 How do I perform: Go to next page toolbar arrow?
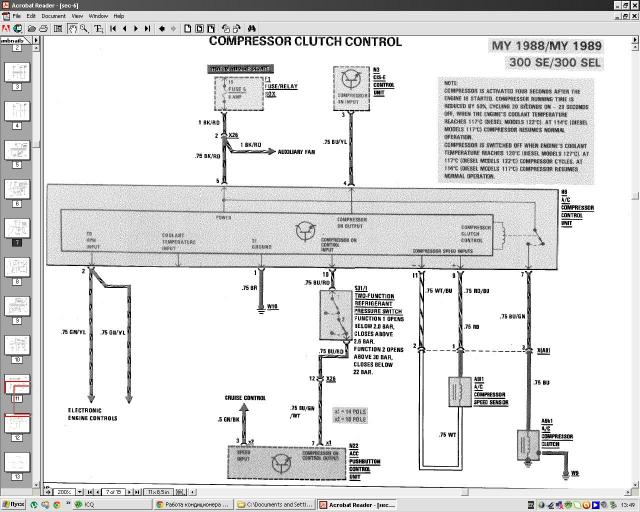point(136,29)
